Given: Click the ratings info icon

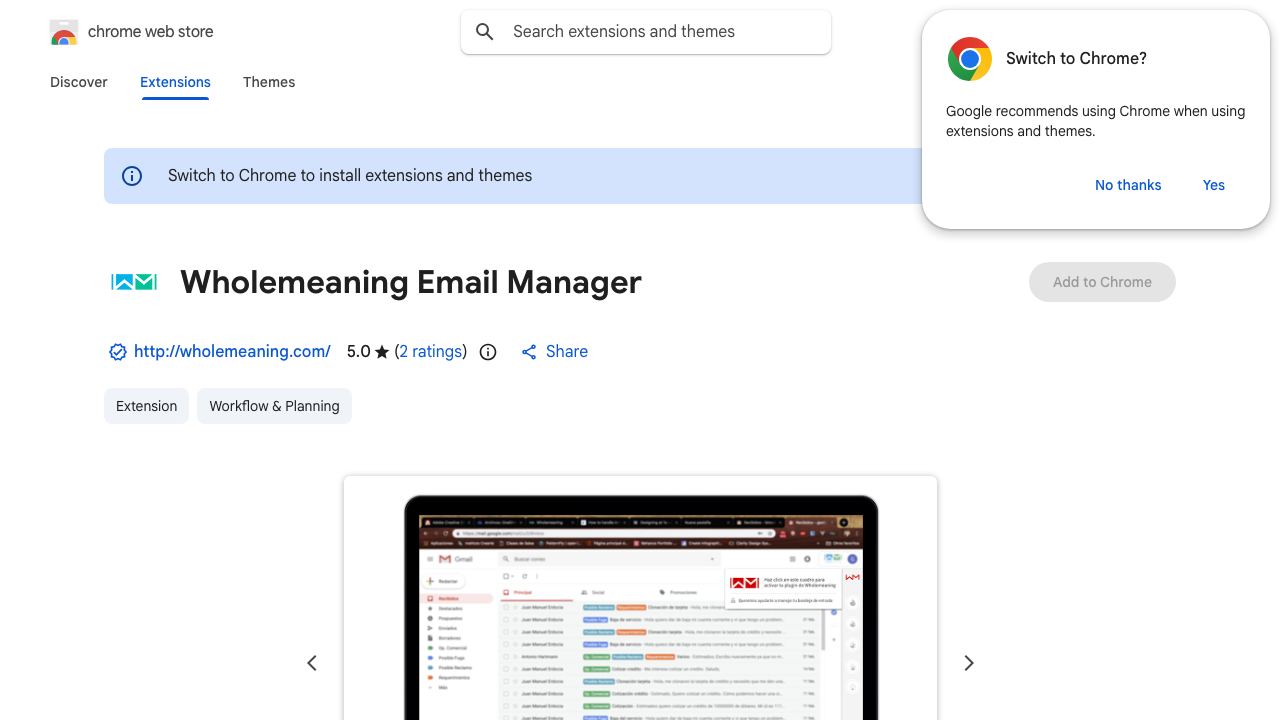Looking at the screenshot, I should (488, 352).
